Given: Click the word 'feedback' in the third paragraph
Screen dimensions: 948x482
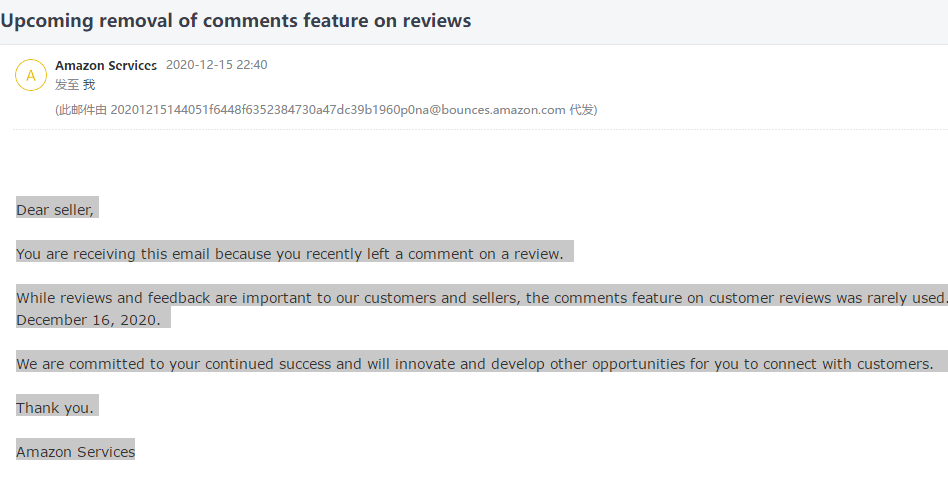Looking at the screenshot, I should tap(180, 298).
